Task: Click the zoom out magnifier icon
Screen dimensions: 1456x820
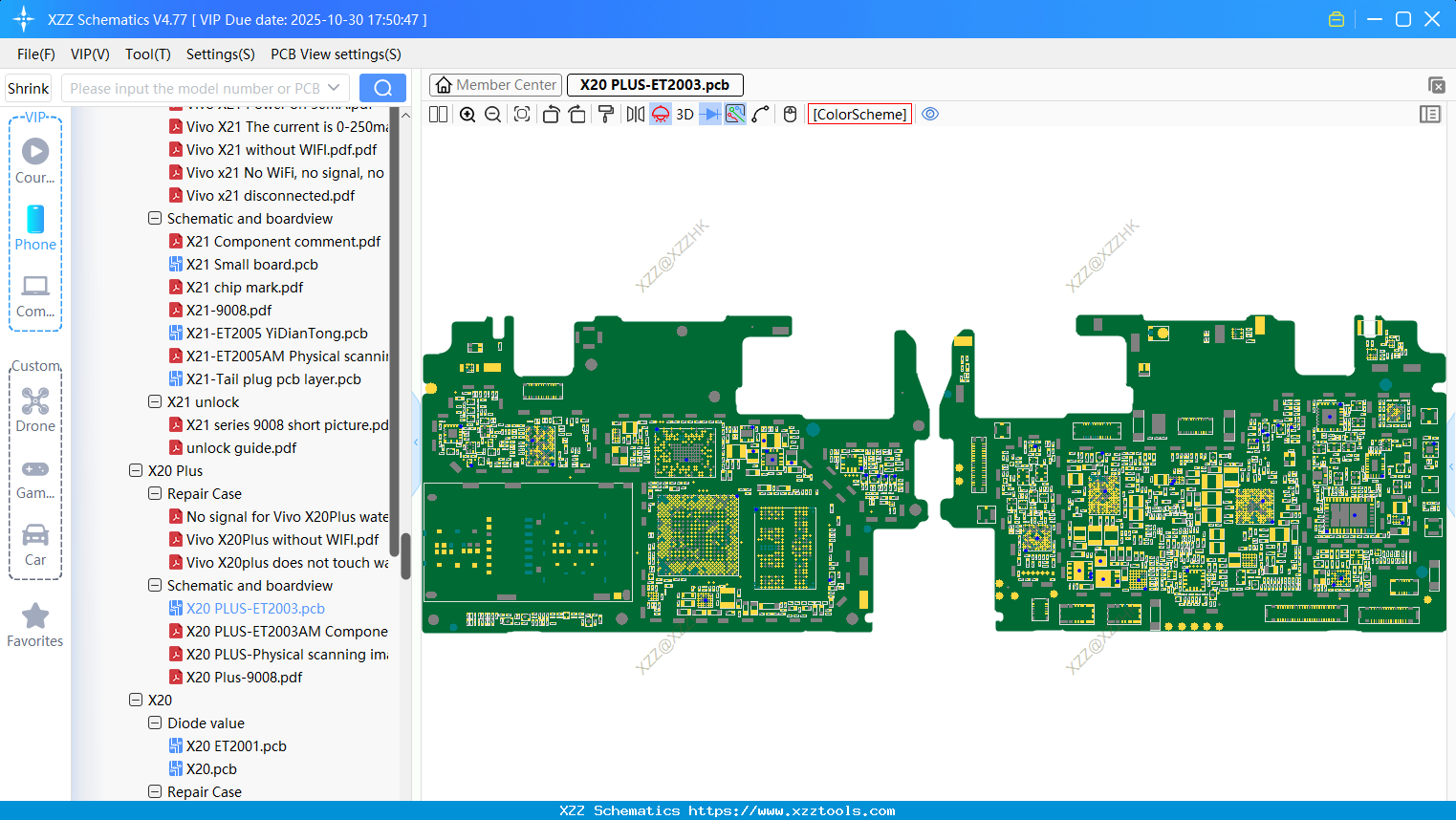Action: tap(493, 115)
